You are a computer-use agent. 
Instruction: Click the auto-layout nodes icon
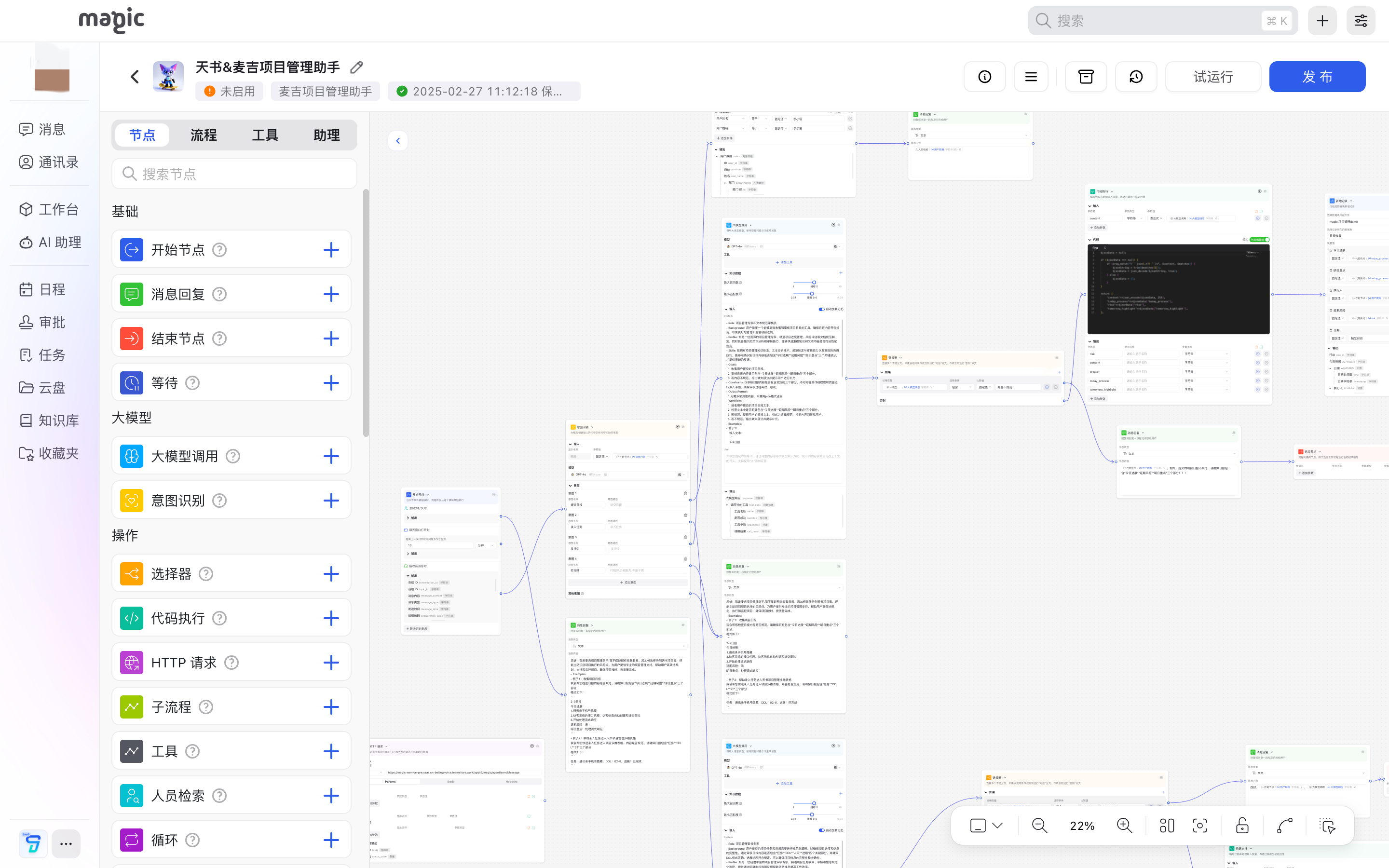[1166, 826]
